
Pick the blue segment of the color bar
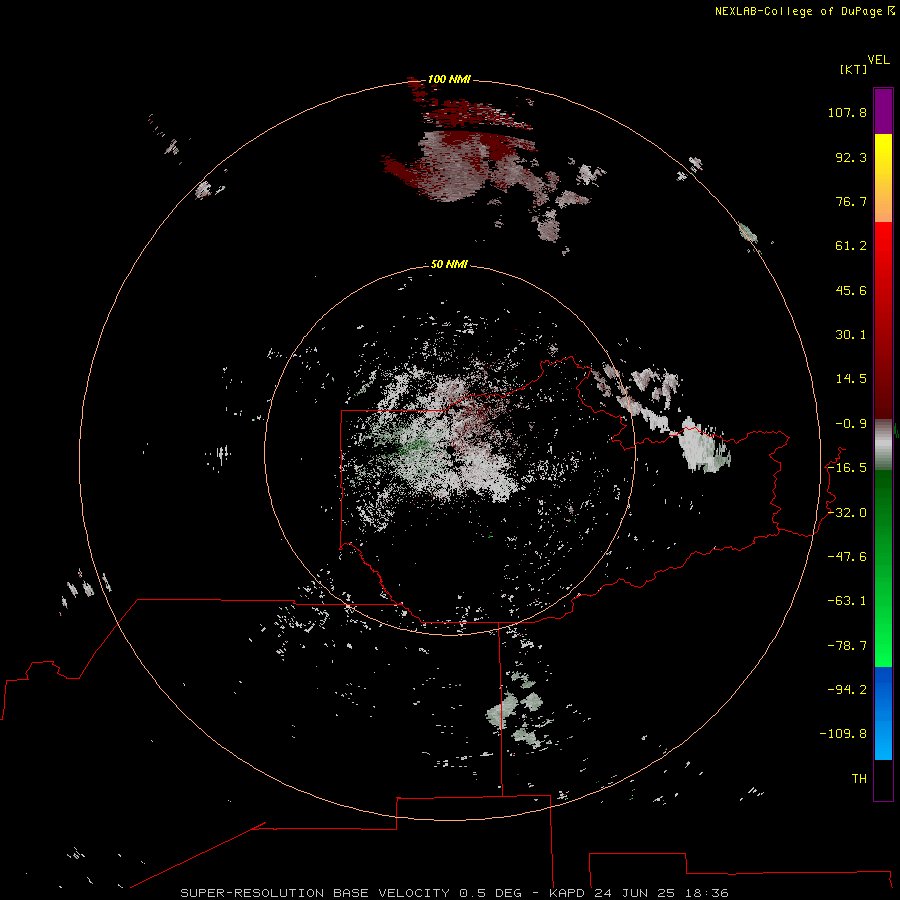tap(883, 713)
